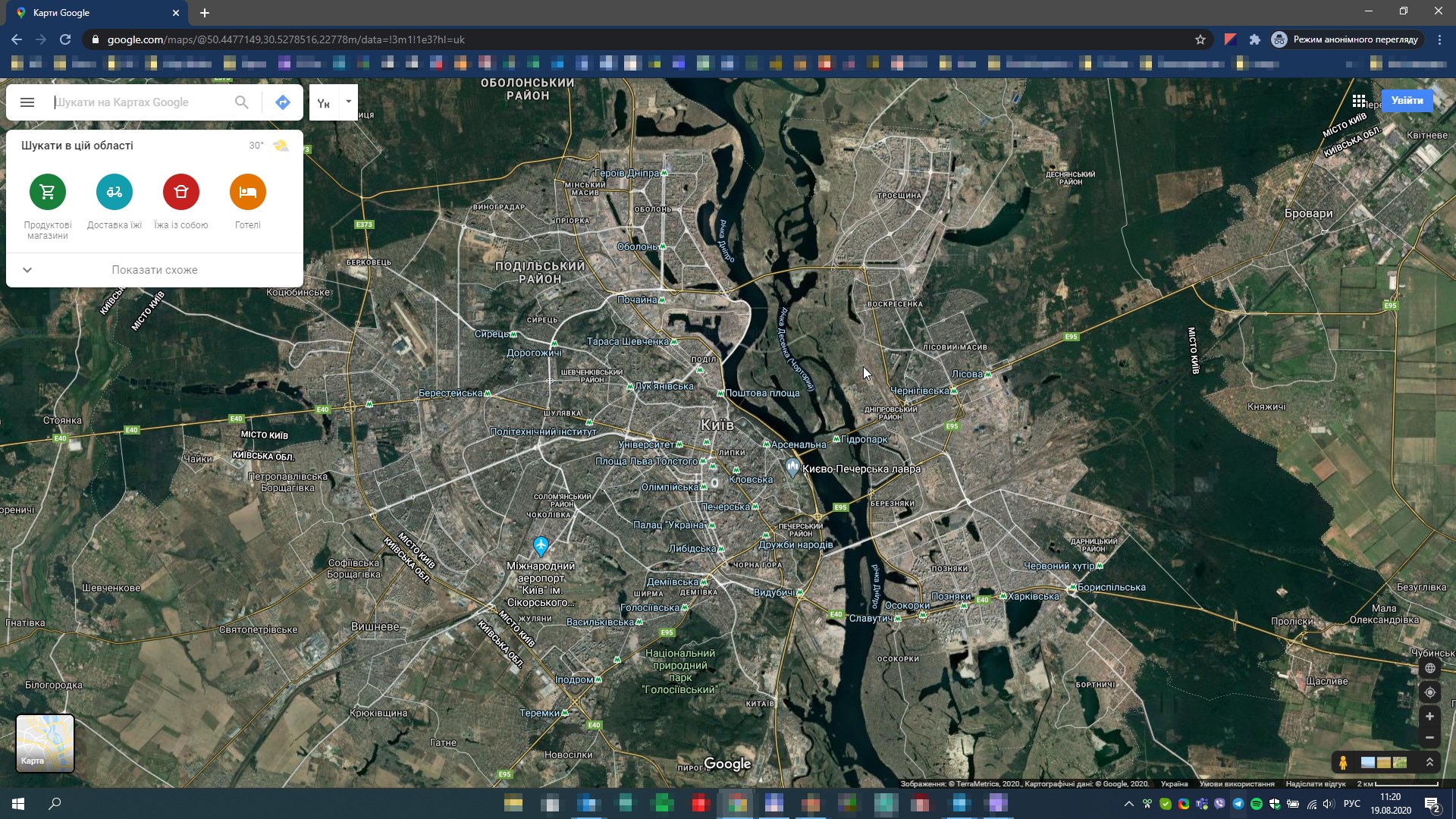Screen dimensions: 1456x819
Task: Bookmark this page with the star icon
Action: click(1200, 39)
